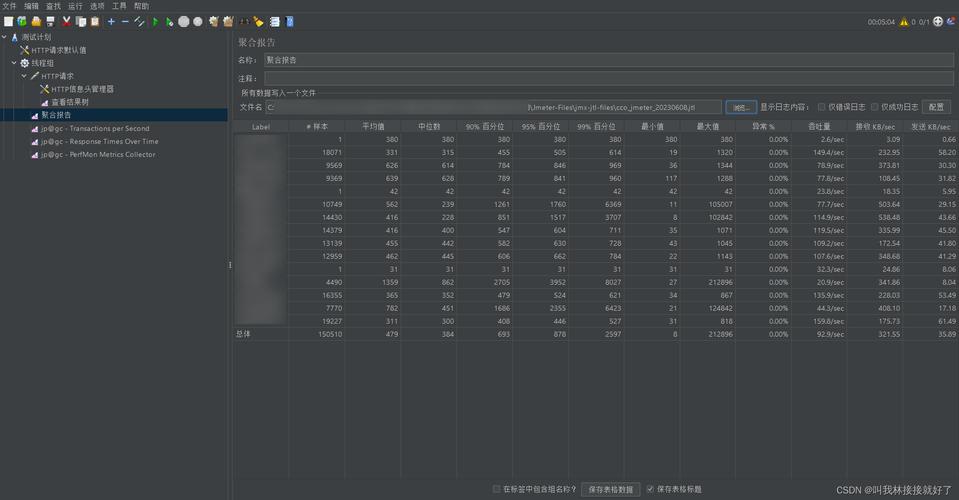Select jp@gc - Response Times Over Time
959x500 pixels.
100,141
